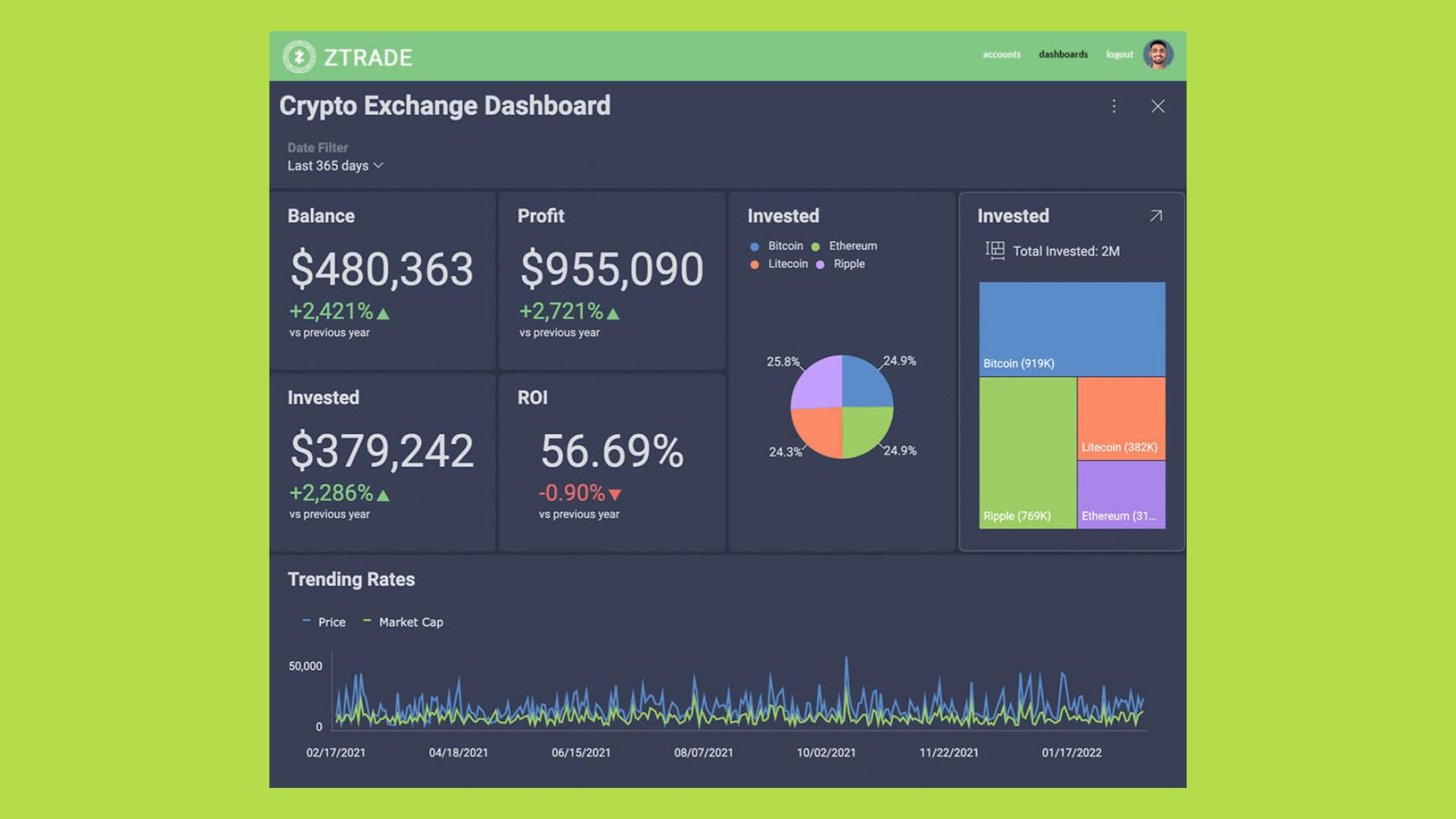Viewport: 1456px width, 819px height.
Task: Click the Balance green up-triangle indicator
Action: [x=383, y=313]
